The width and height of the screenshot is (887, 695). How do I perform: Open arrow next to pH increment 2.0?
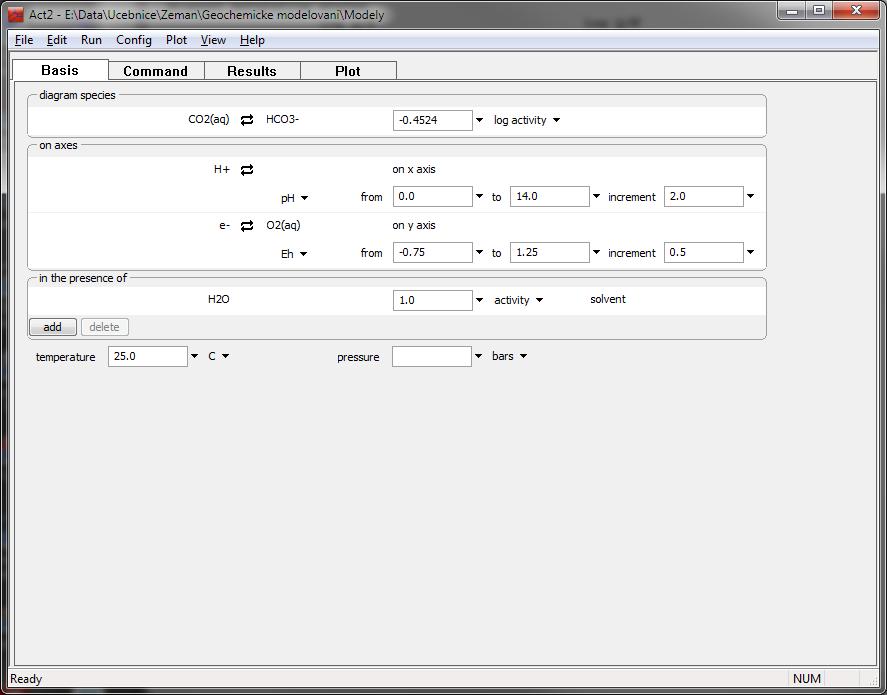tap(751, 196)
